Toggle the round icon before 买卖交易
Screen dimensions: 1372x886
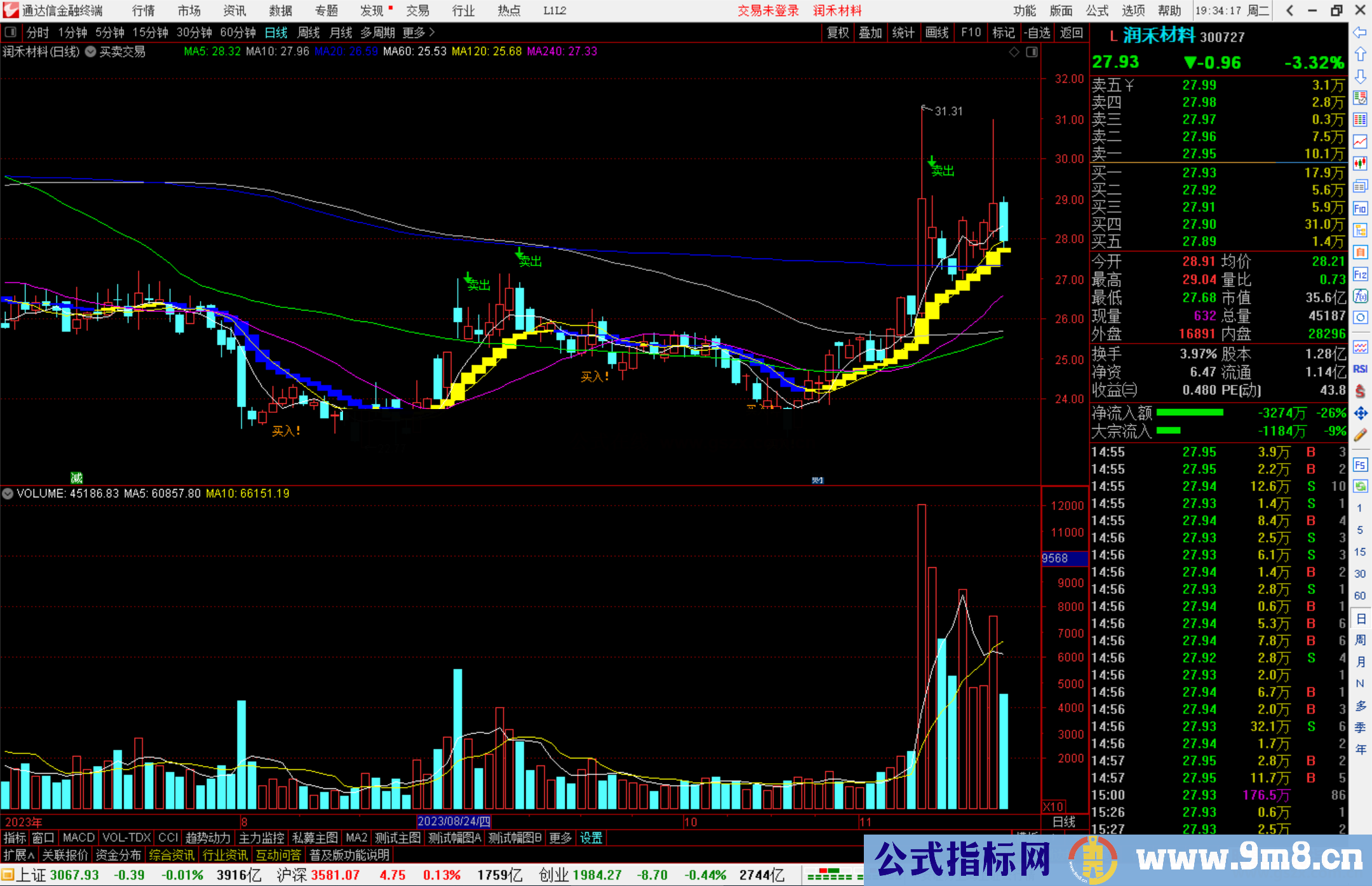pos(91,51)
